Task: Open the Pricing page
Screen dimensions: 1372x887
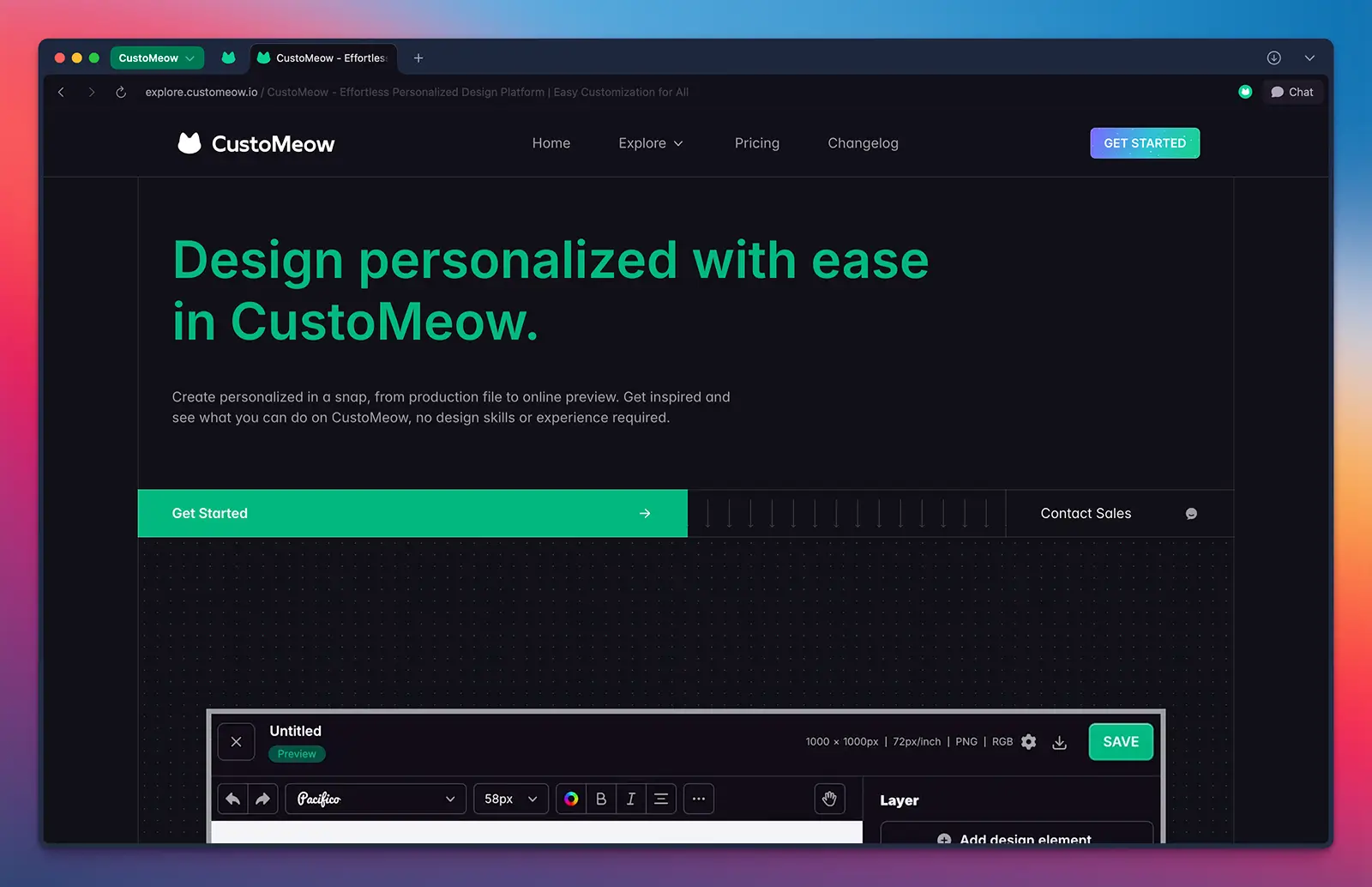Action: (x=757, y=143)
